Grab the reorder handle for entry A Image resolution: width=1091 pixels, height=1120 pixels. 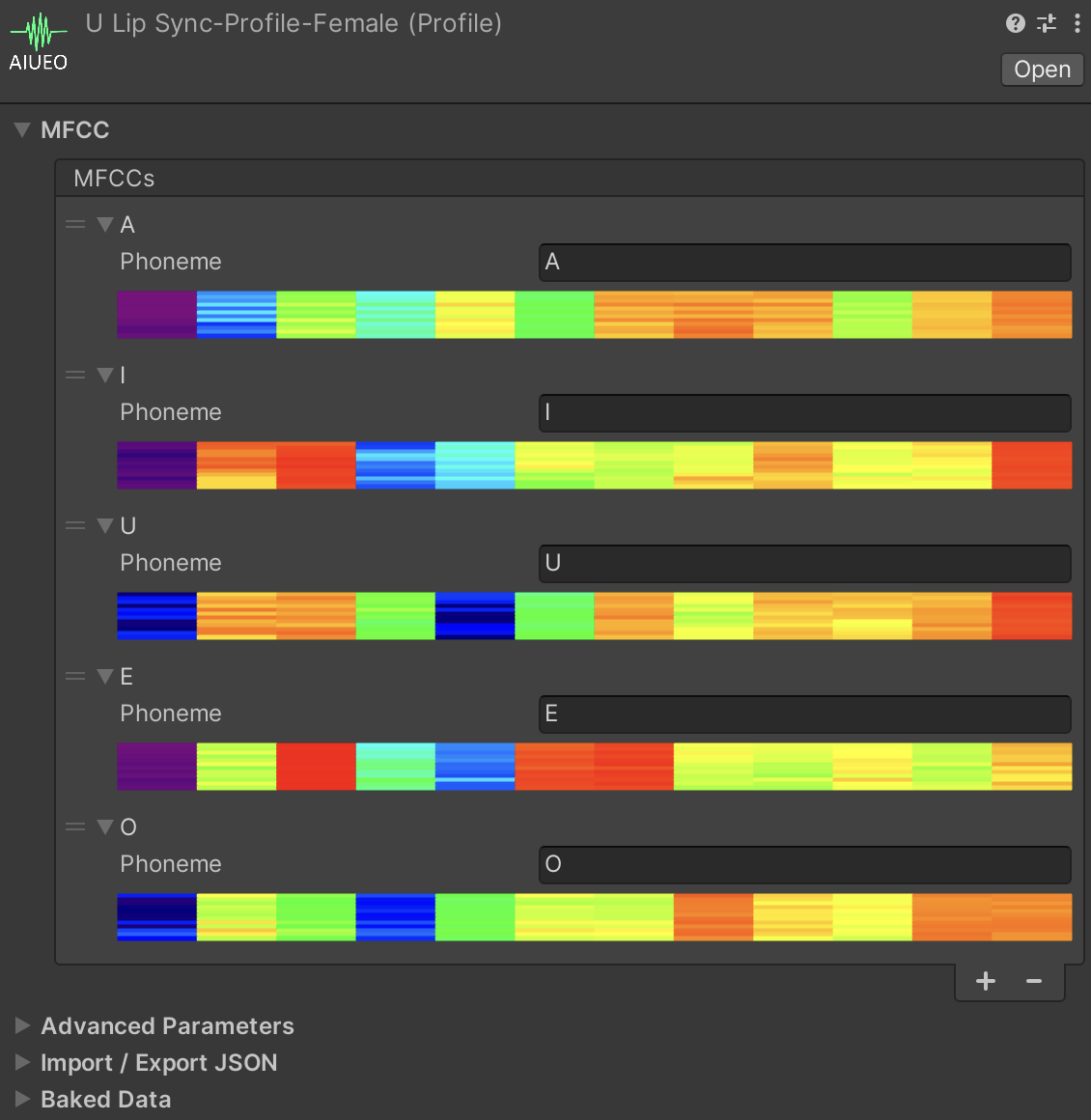(75, 224)
